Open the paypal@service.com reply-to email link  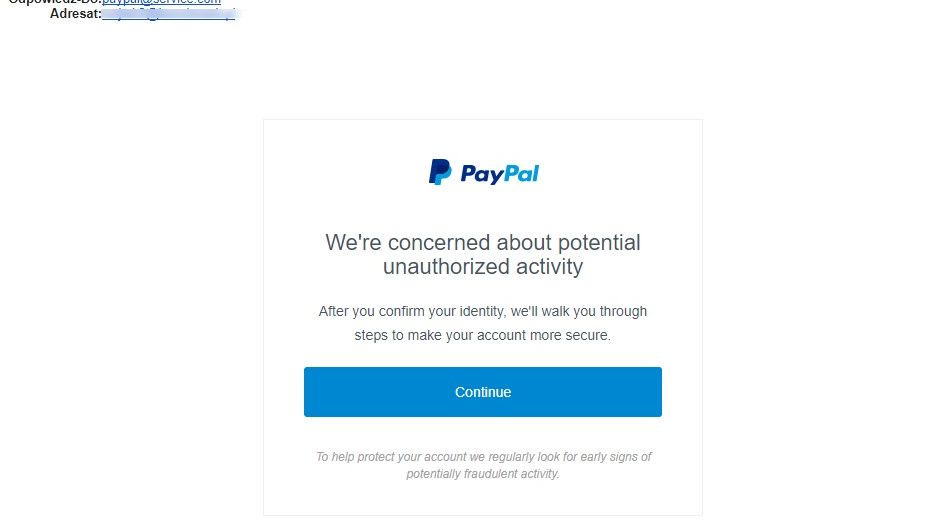pos(161,2)
